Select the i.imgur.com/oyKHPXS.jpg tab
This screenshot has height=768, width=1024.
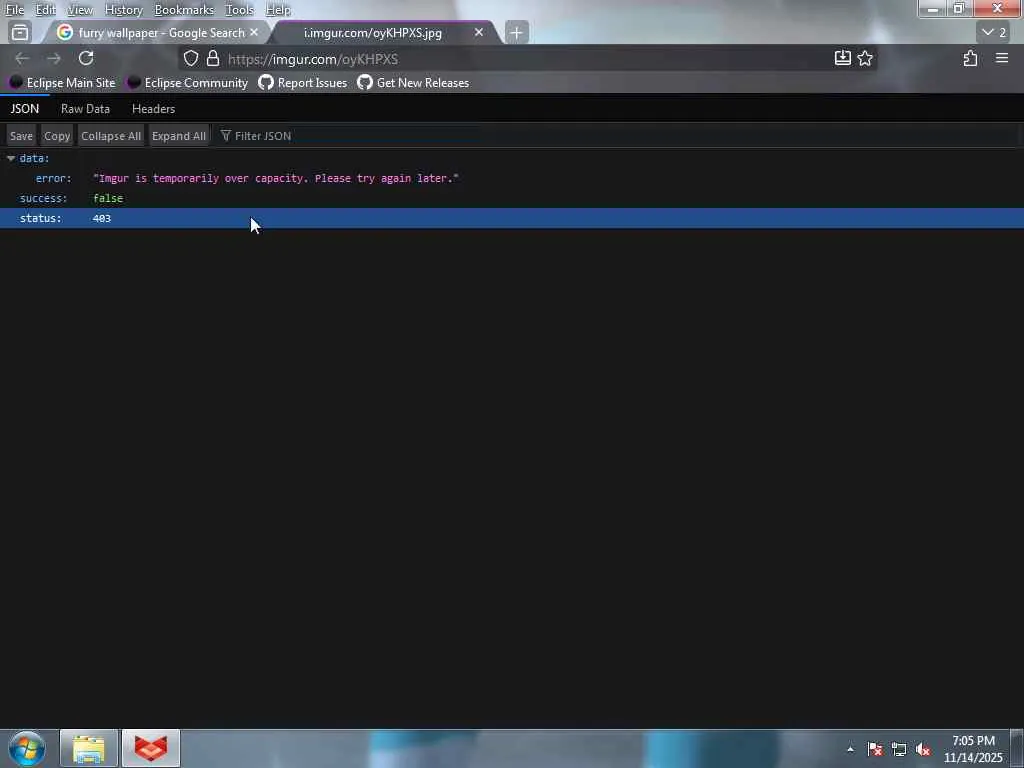point(382,33)
